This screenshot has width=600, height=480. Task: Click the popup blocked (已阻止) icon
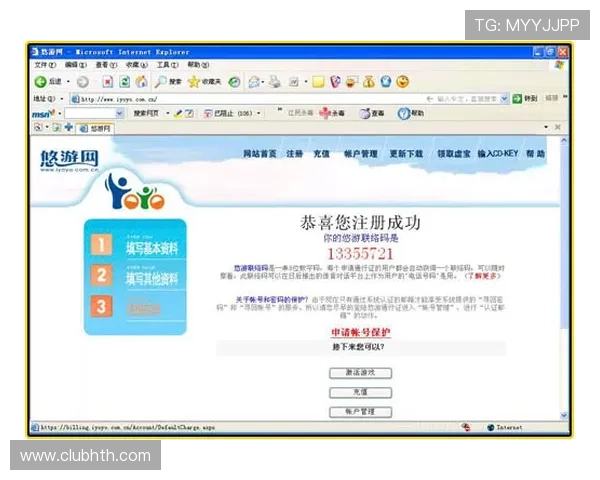(208, 114)
